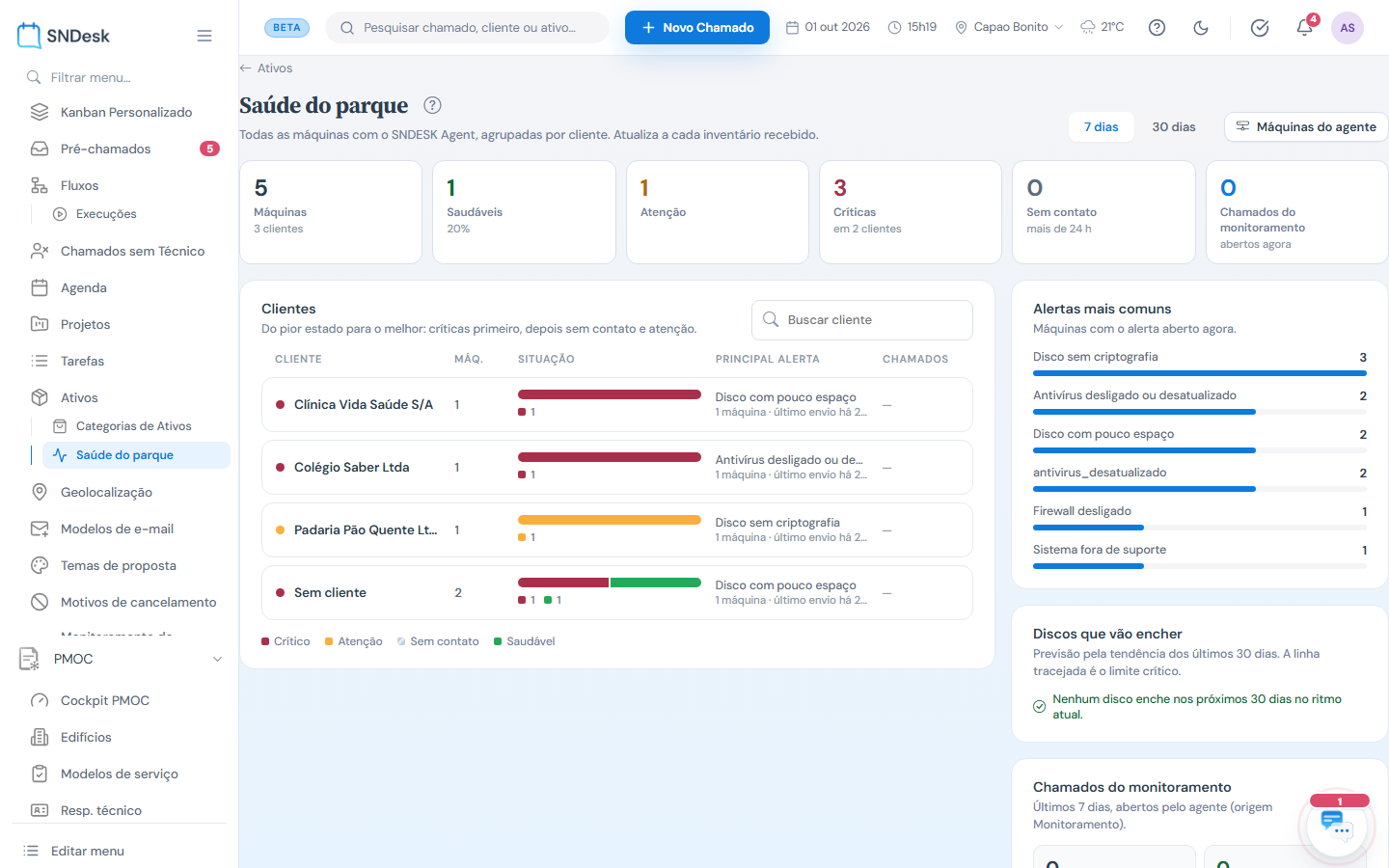Select the 30 dias period tab
Screen dimensions: 1389x868
click(1173, 126)
